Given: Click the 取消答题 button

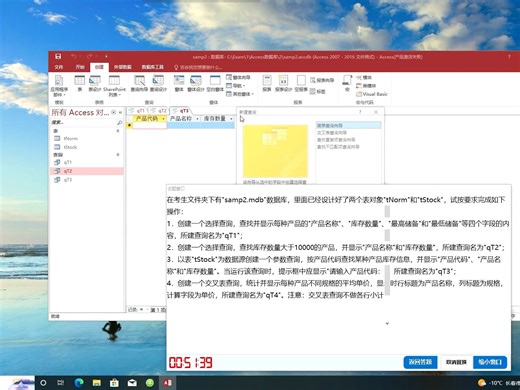Looking at the screenshot, I should [456, 362].
